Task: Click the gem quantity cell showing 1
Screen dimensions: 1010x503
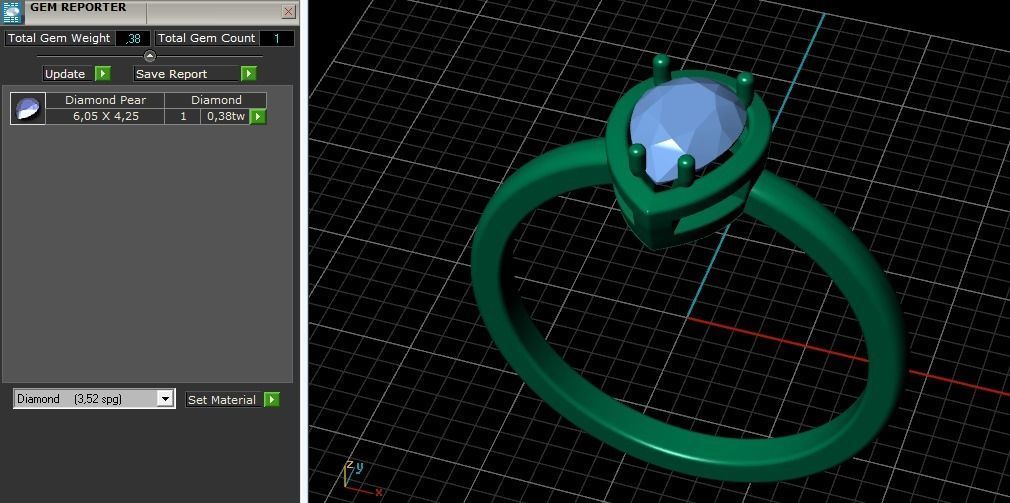Action: tap(183, 117)
